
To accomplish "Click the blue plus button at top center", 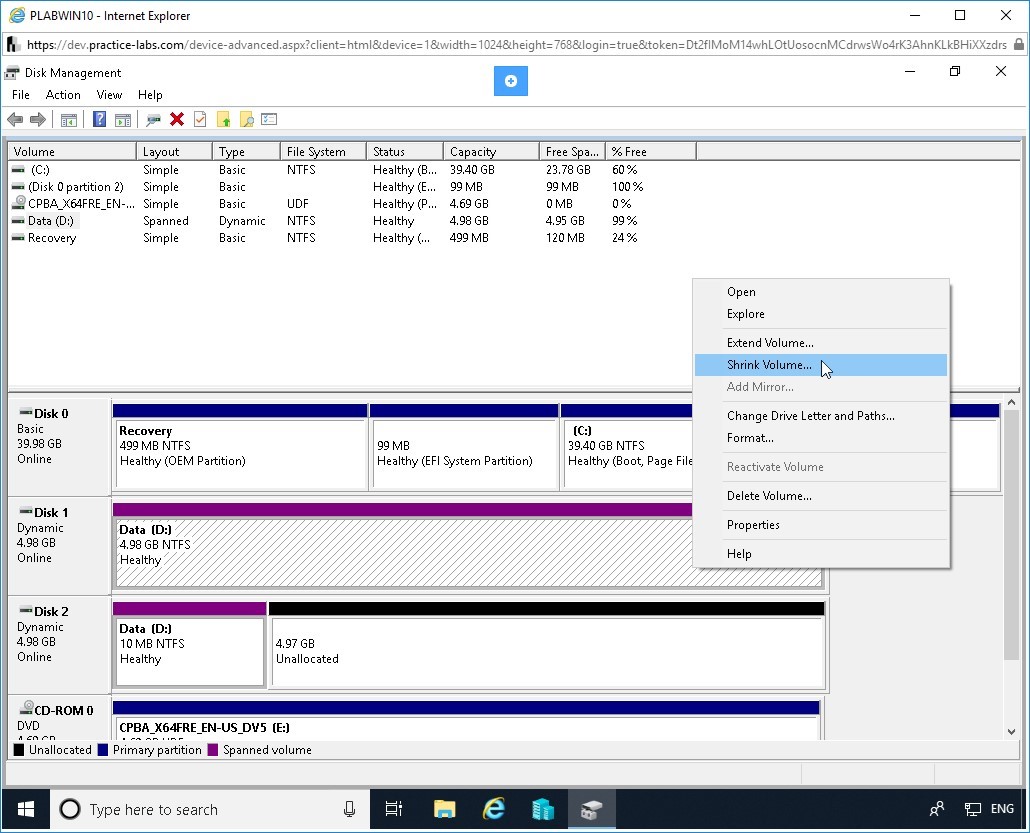I will point(510,81).
